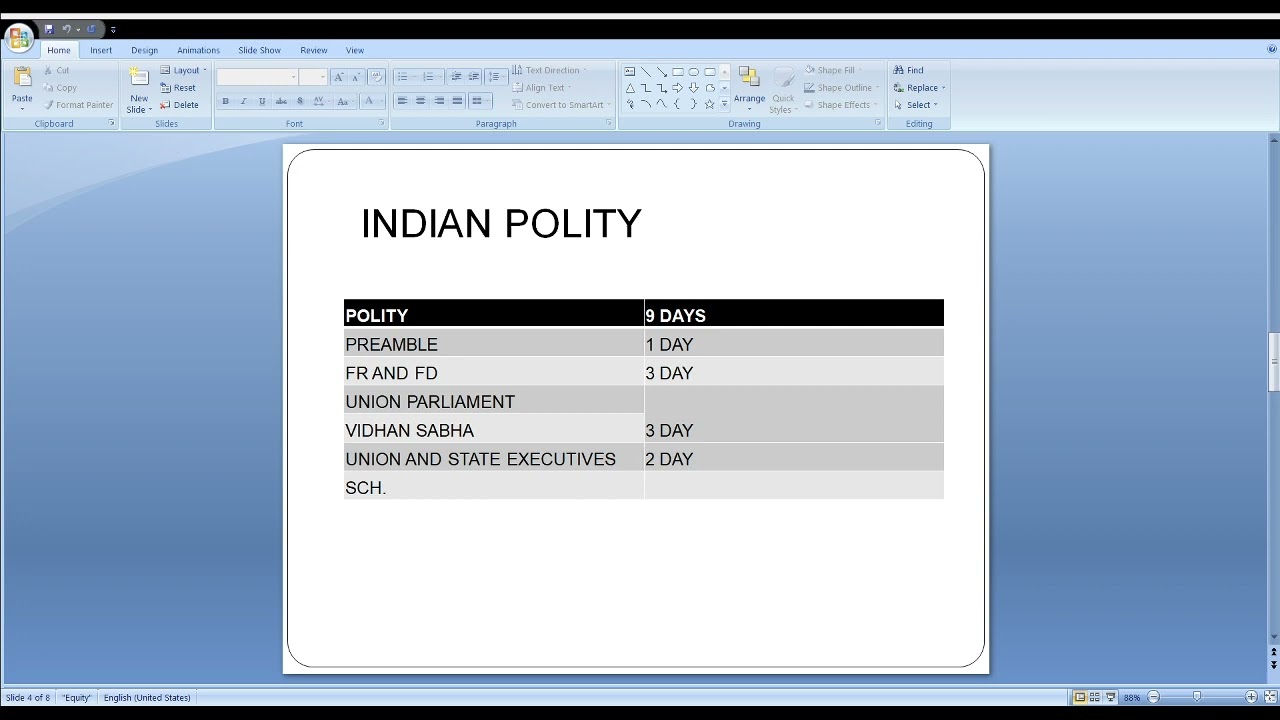Open the Design tab
1280x720 pixels.
[x=144, y=50]
